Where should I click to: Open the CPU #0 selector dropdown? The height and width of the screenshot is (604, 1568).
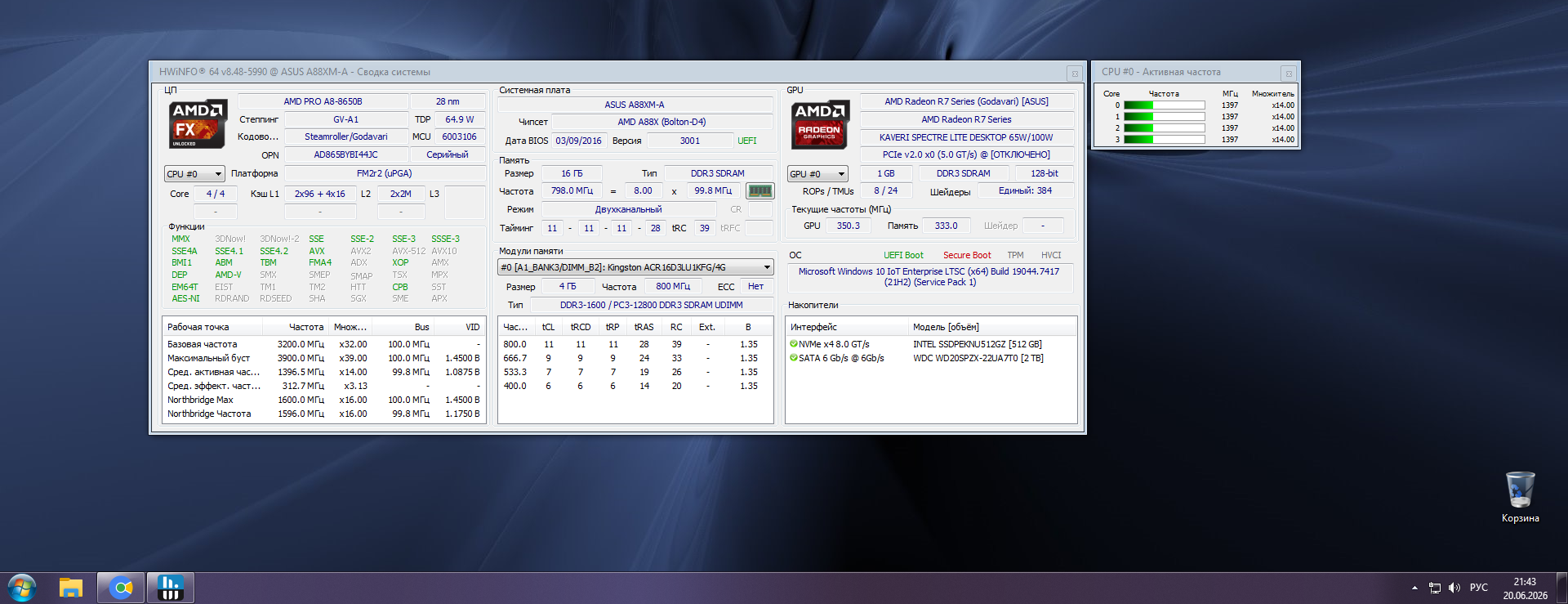tap(194, 174)
